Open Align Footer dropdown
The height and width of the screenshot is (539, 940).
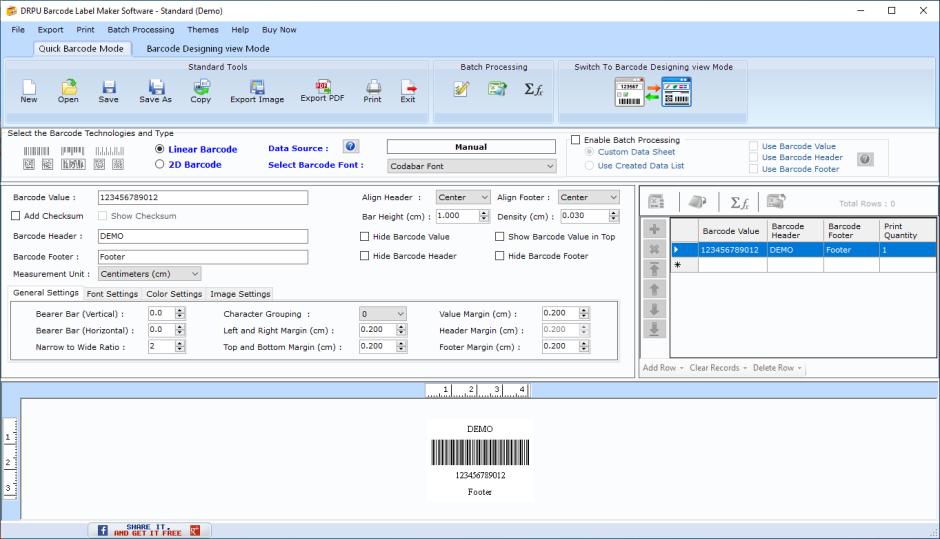pyautogui.click(x=589, y=197)
